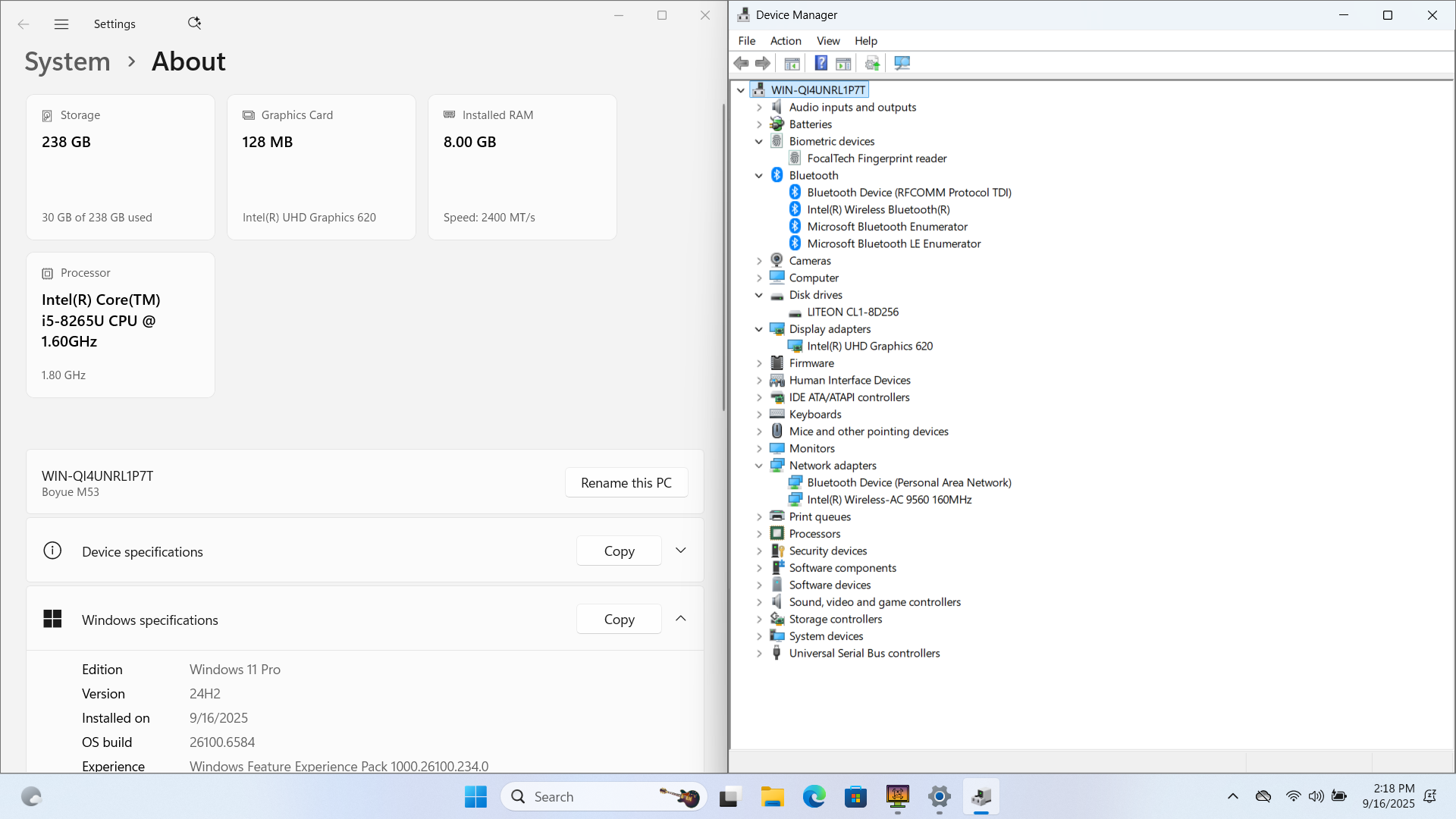Click the Settings search magnifier icon

(x=194, y=24)
